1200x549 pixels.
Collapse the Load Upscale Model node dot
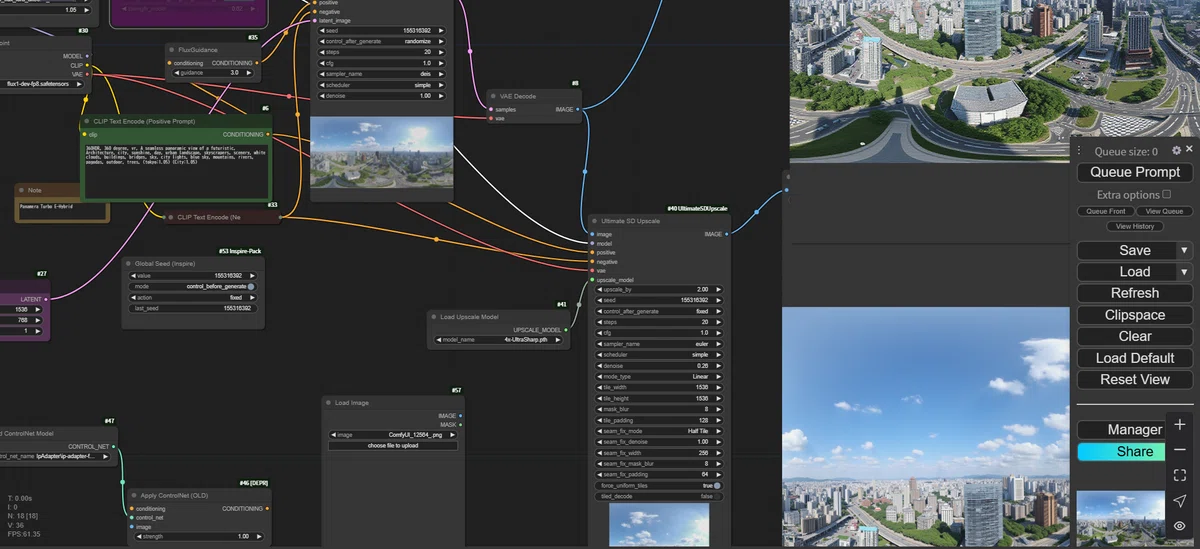point(433,317)
